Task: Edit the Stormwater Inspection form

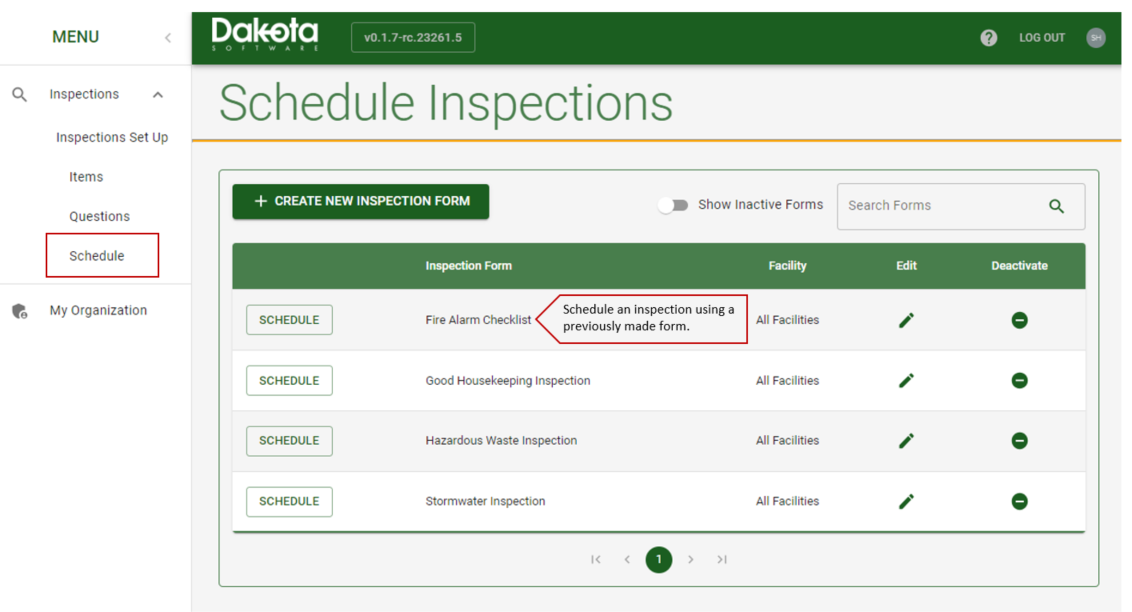Action: coord(906,501)
